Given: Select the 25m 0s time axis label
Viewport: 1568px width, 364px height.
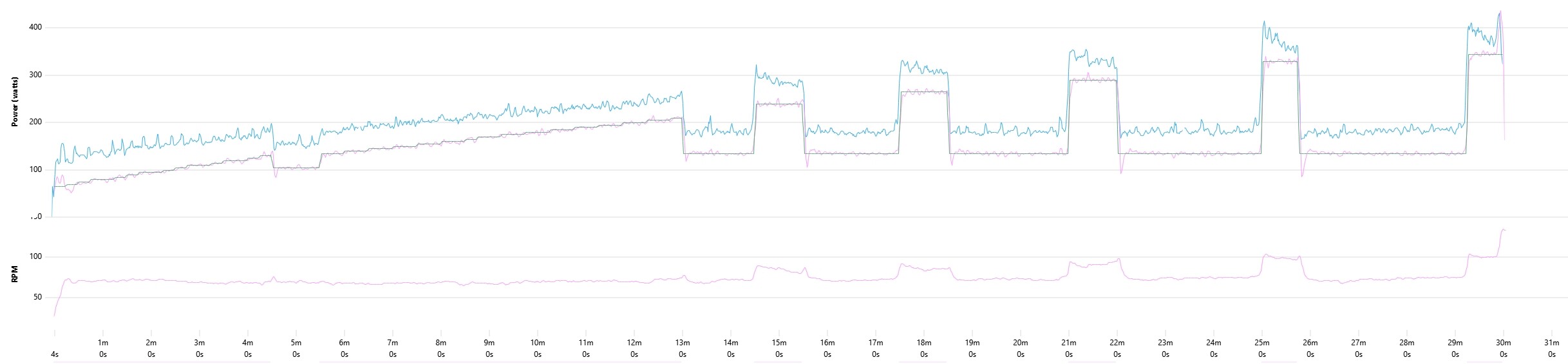Looking at the screenshot, I should (x=1261, y=349).
